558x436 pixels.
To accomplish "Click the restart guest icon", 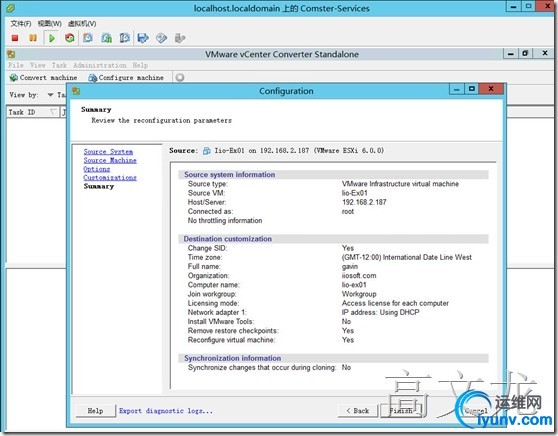I will [x=70, y=38].
